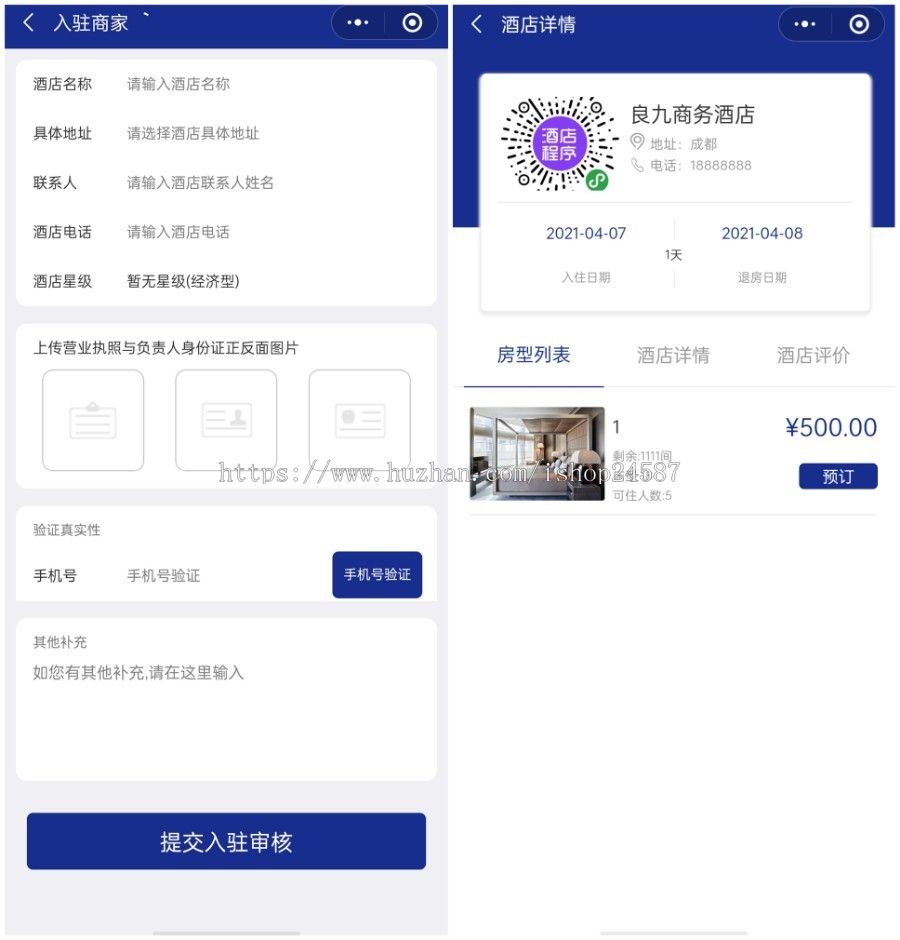The width and height of the screenshot is (900, 940).
Task: Go back from the 酒店详情 page
Action: coord(476,25)
